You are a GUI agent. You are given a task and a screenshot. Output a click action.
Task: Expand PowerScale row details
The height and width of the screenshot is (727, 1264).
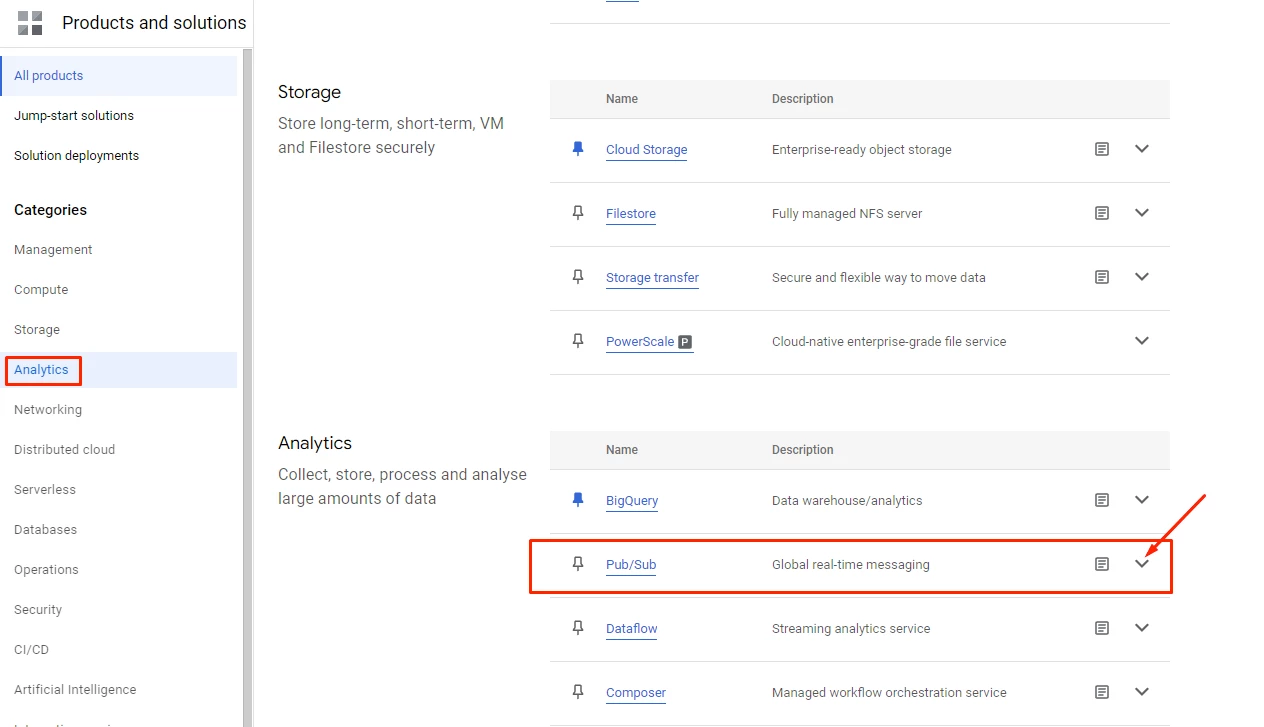point(1142,341)
